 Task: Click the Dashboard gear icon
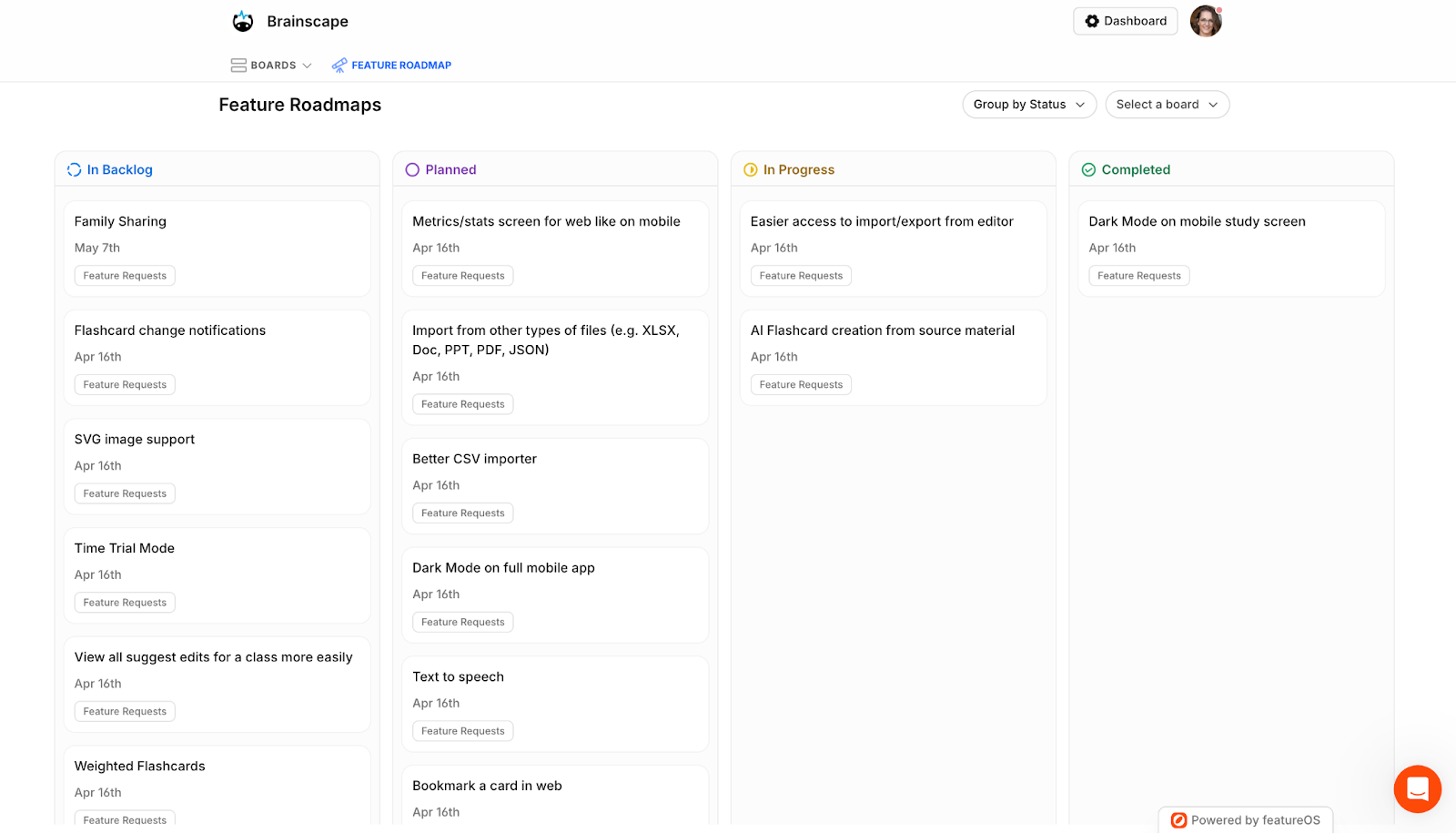[1092, 21]
